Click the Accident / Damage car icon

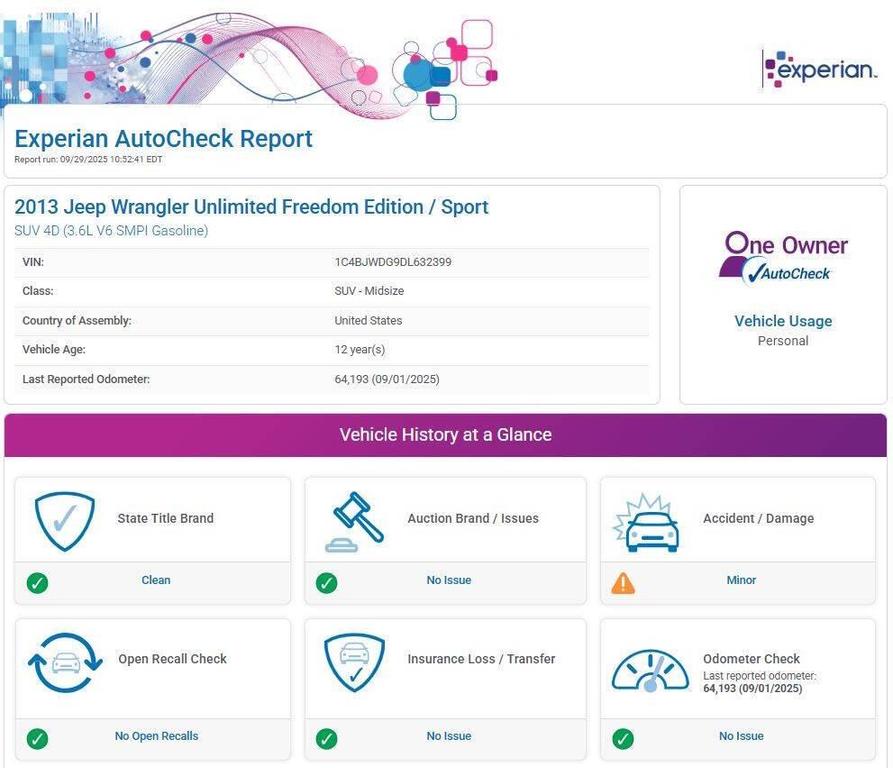(646, 523)
